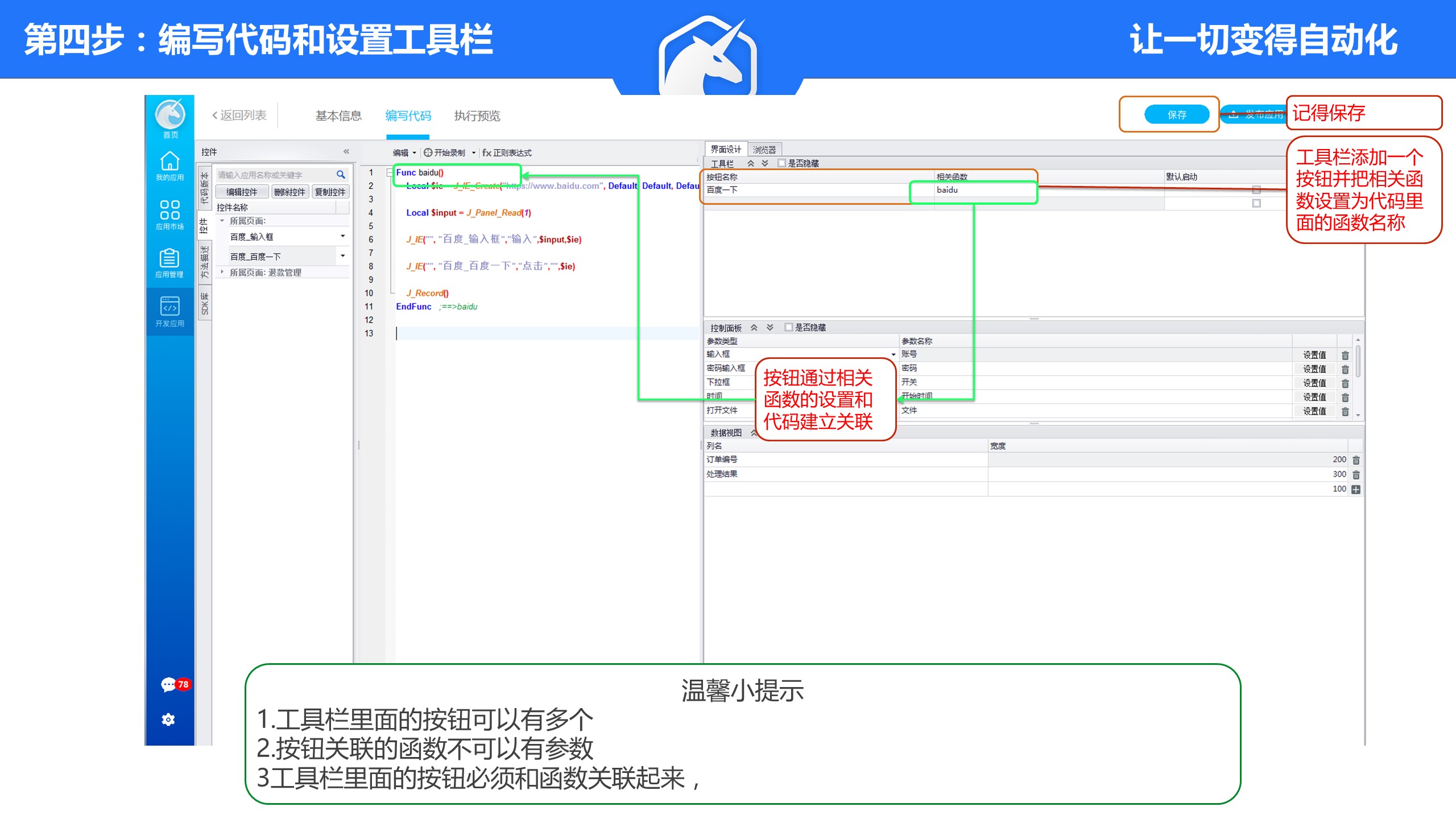Open the chat messages icon with 78 badge

coord(169,684)
